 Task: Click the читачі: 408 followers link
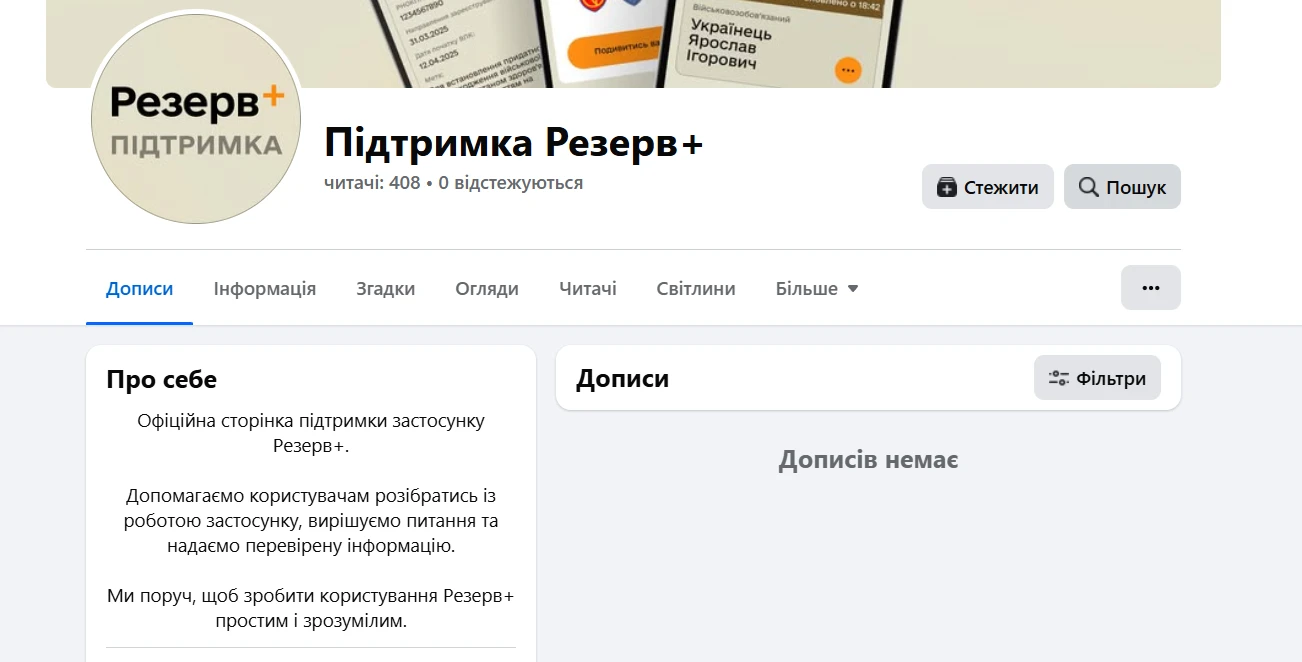[372, 183]
